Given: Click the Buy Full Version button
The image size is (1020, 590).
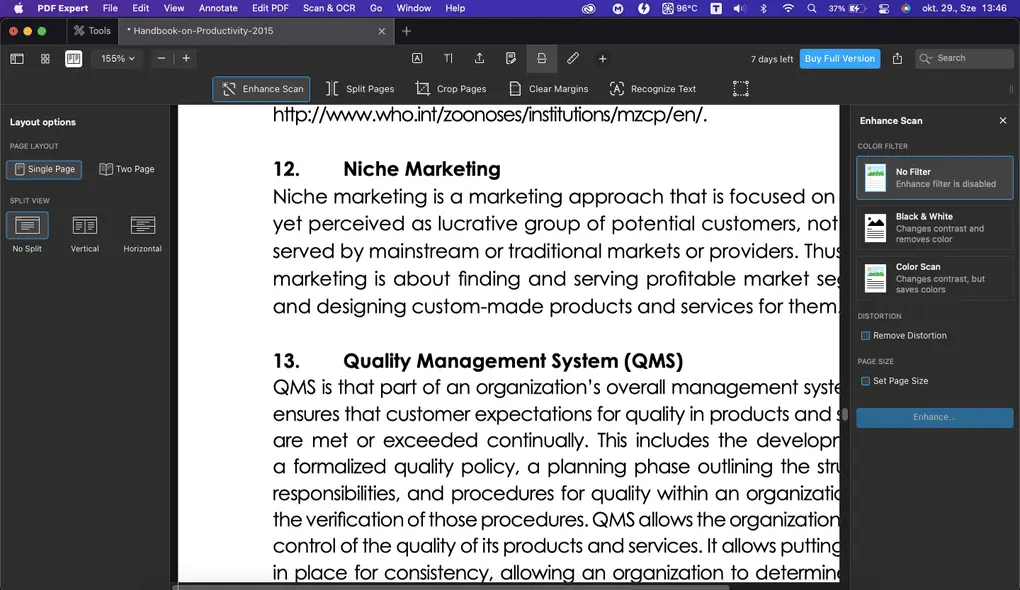Looking at the screenshot, I should click(x=839, y=58).
